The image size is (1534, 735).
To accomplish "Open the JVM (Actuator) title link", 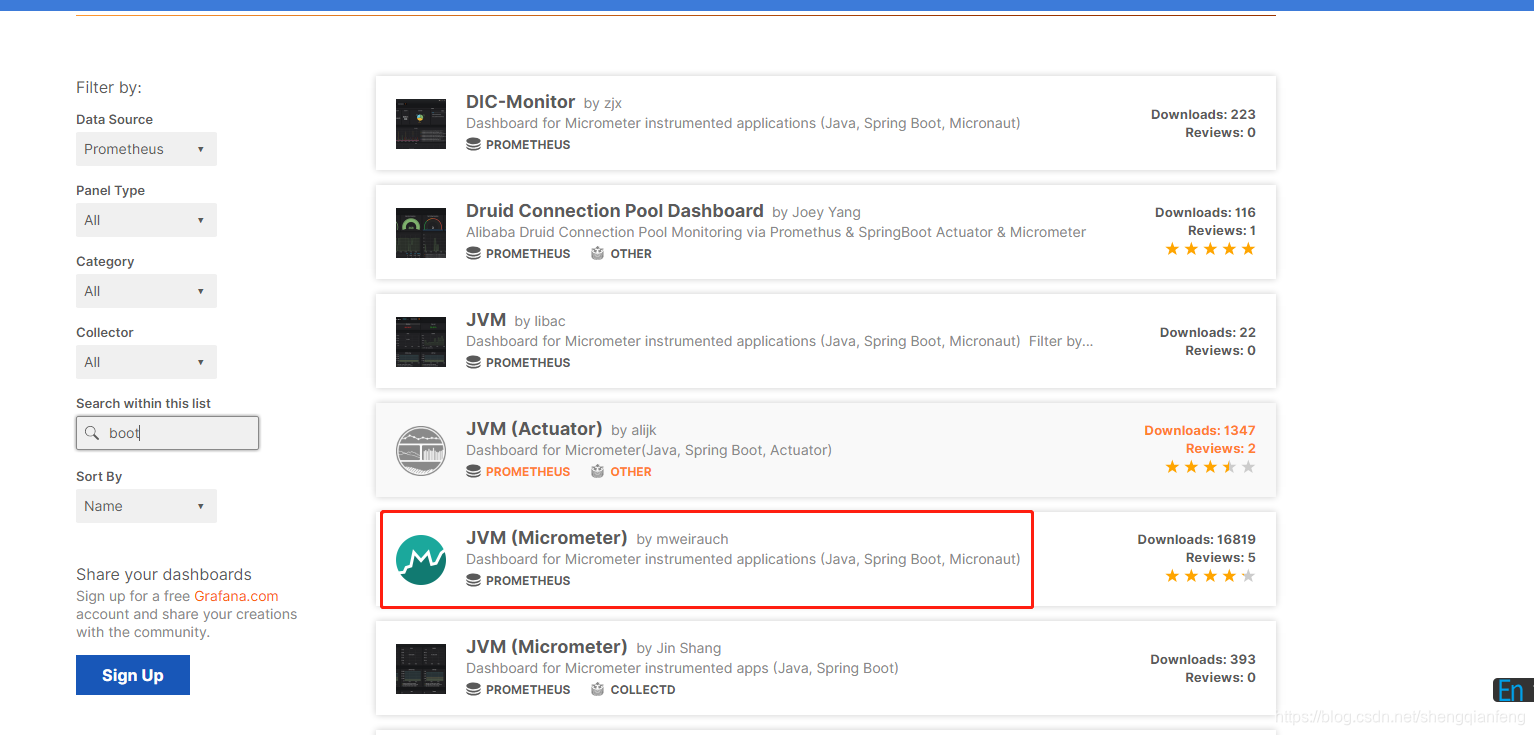I will pyautogui.click(x=534, y=429).
